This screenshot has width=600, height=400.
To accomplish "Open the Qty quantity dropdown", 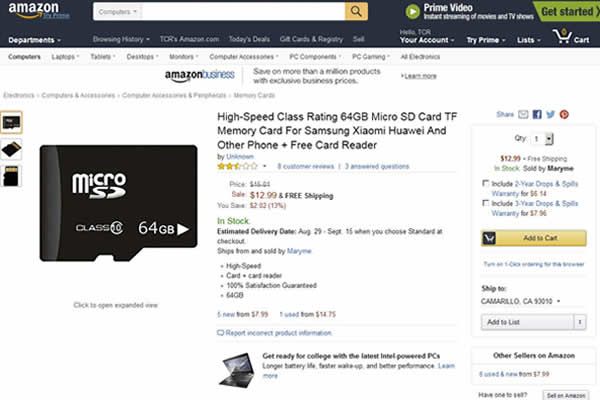I will [541, 139].
